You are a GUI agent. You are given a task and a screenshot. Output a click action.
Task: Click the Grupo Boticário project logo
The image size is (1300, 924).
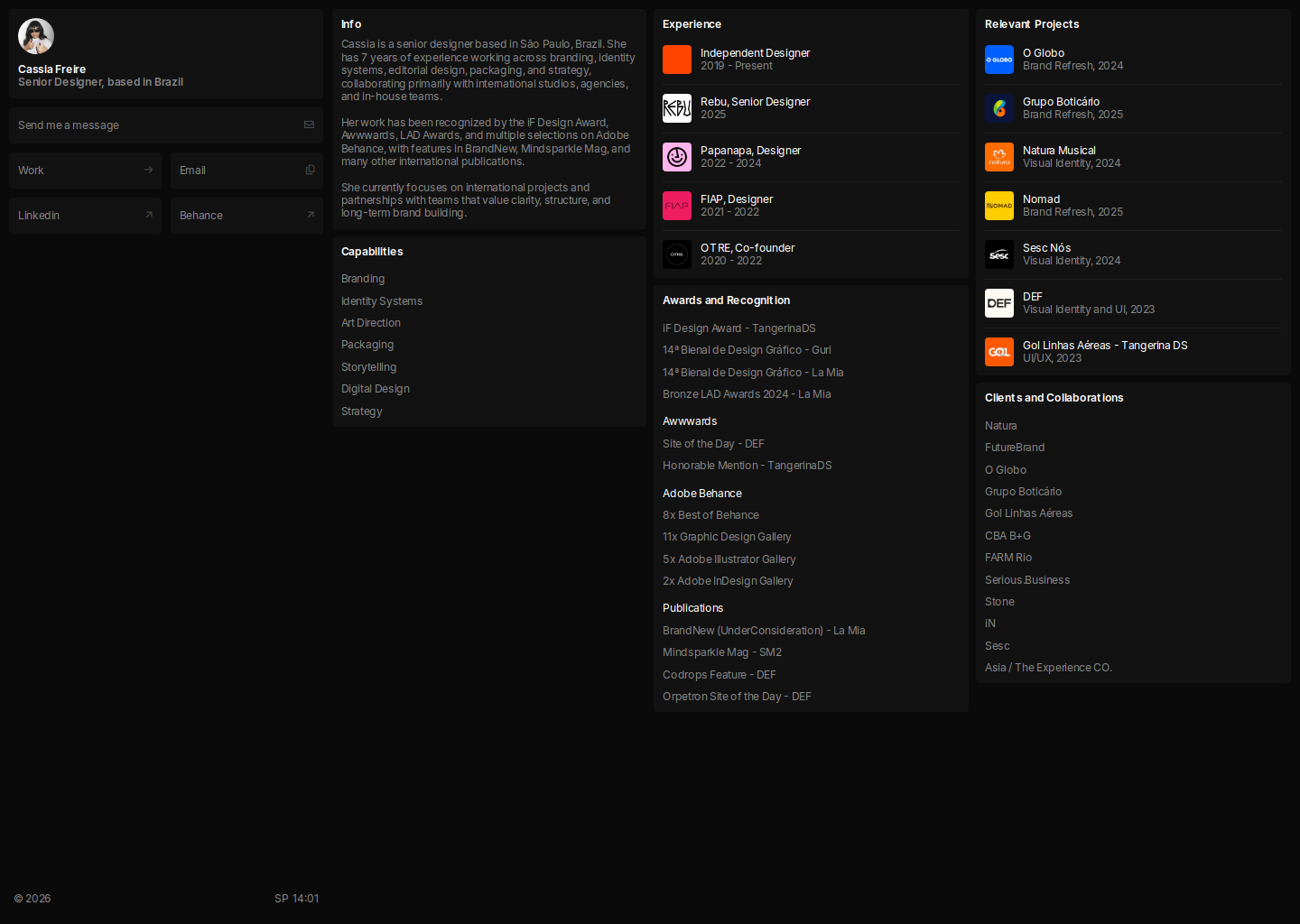(x=998, y=108)
